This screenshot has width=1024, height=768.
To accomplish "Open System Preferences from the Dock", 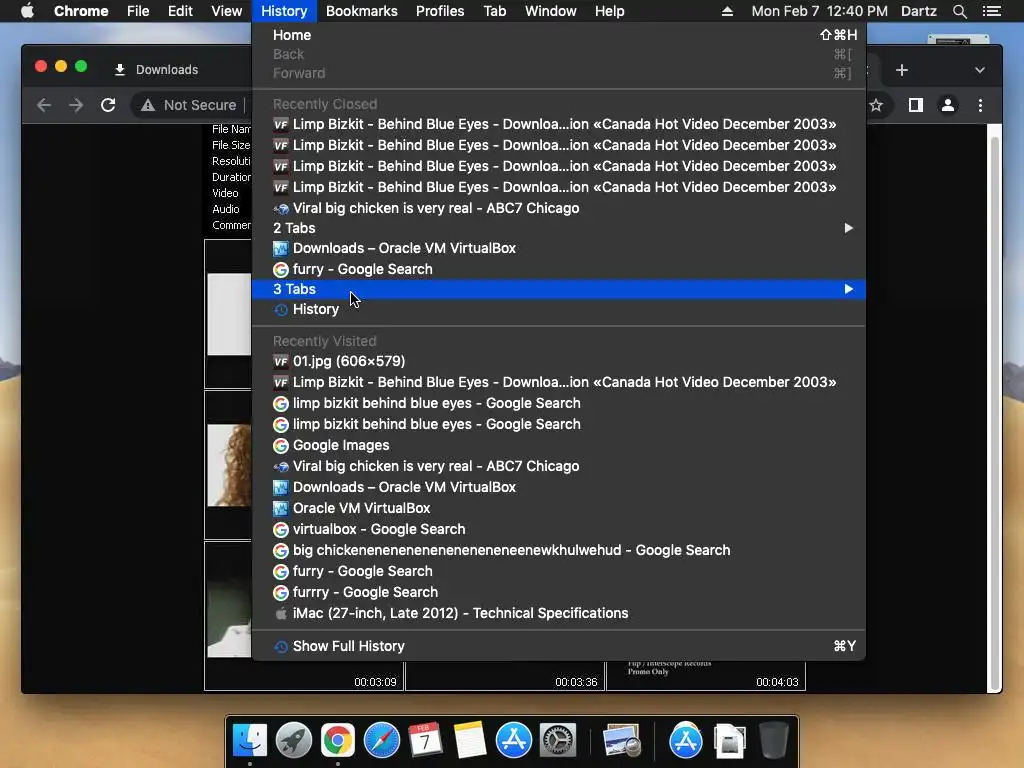I will pos(557,740).
